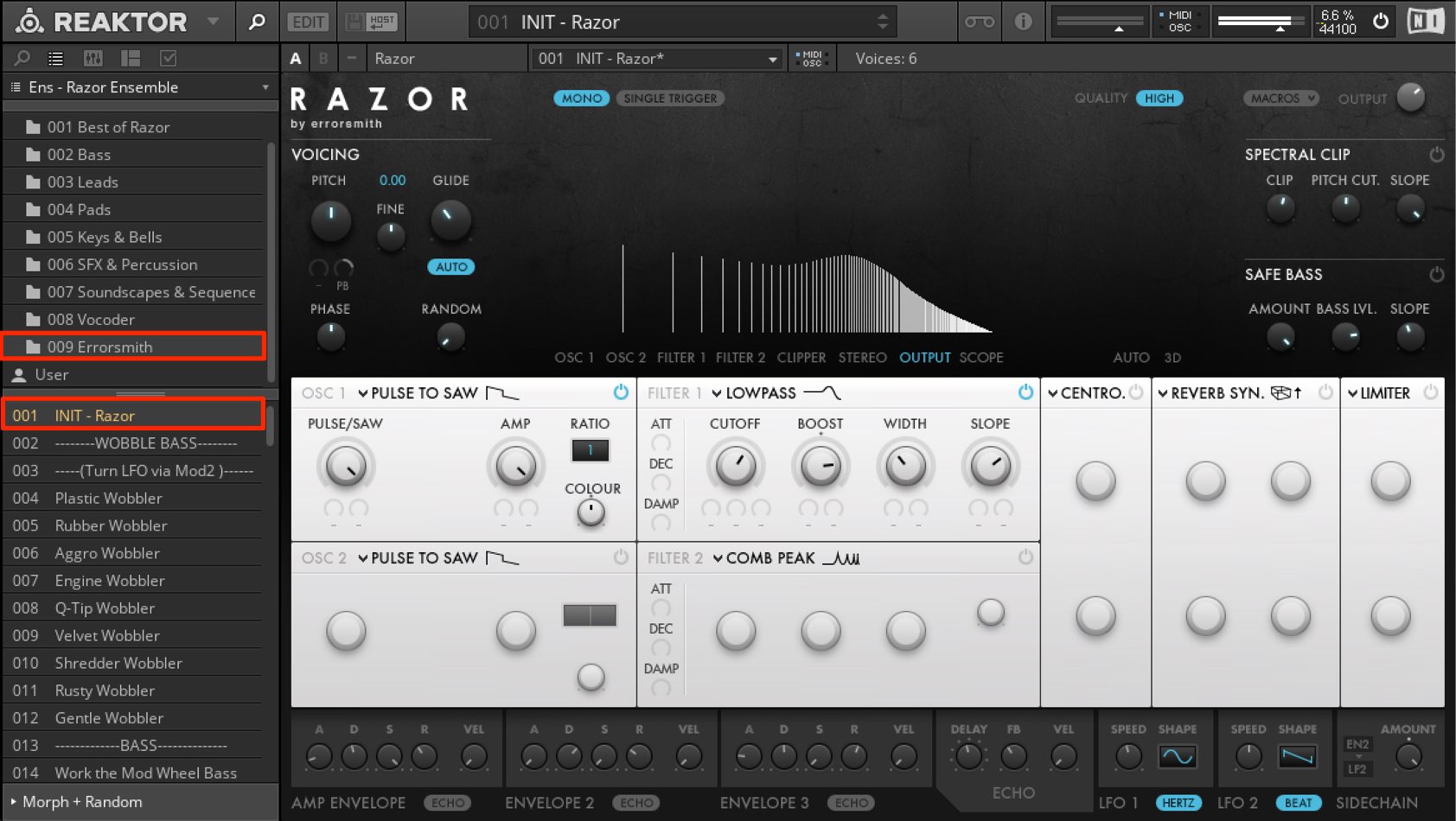This screenshot has height=821, width=1456.
Task: Toggle the CENTRO. power icon
Action: 1136,392
